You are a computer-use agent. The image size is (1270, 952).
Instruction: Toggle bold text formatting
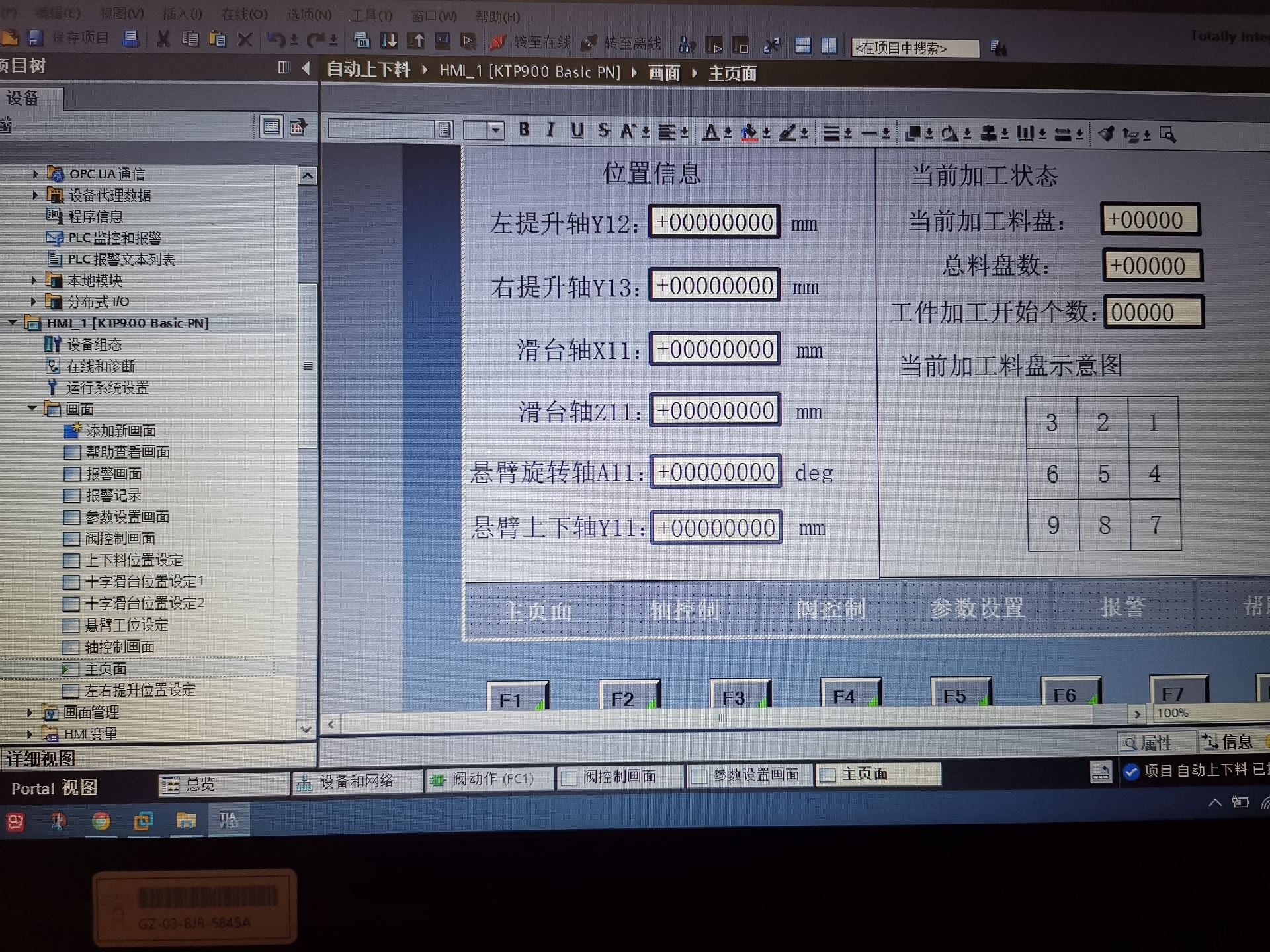coord(524,130)
